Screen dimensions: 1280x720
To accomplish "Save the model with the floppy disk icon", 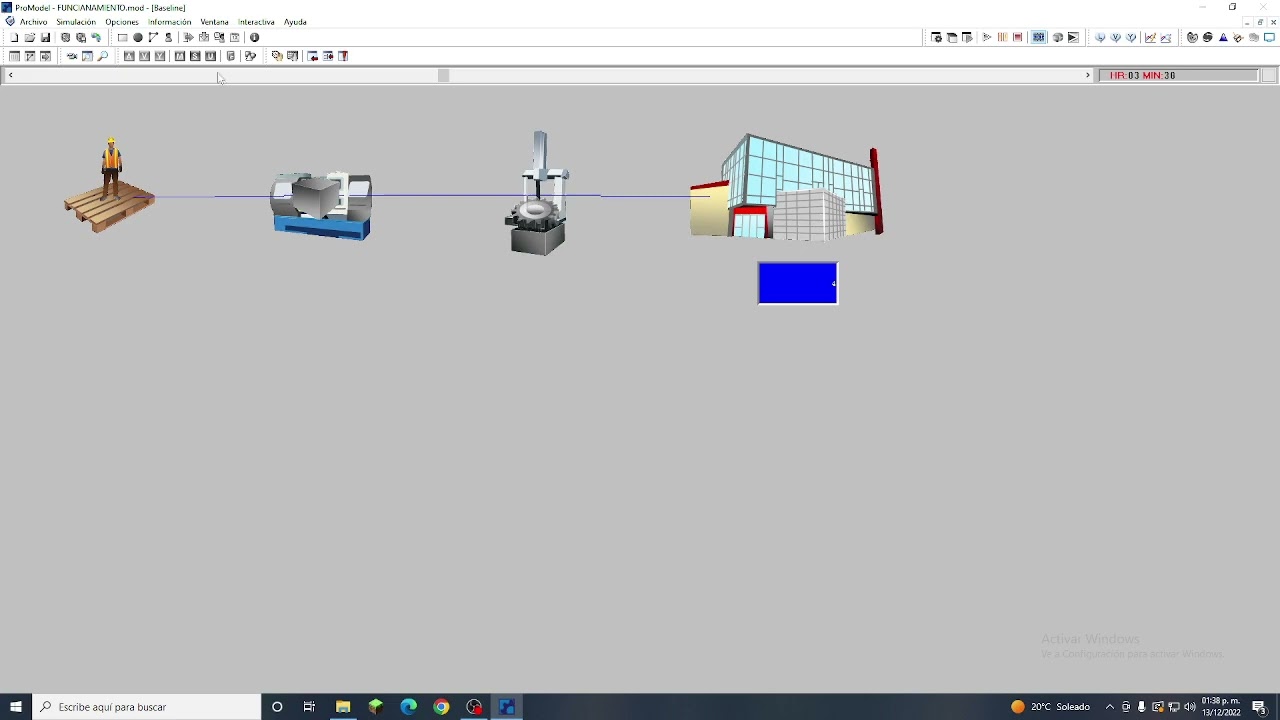I will click(46, 38).
